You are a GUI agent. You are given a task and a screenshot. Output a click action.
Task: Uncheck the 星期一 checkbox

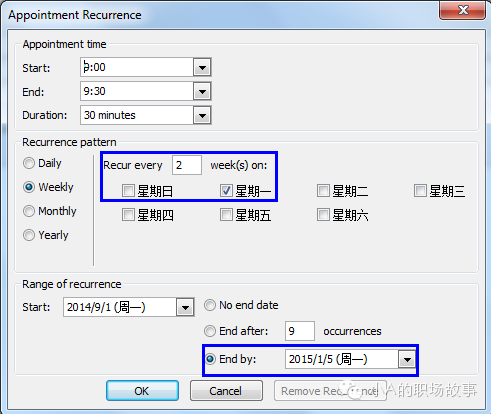(x=226, y=191)
